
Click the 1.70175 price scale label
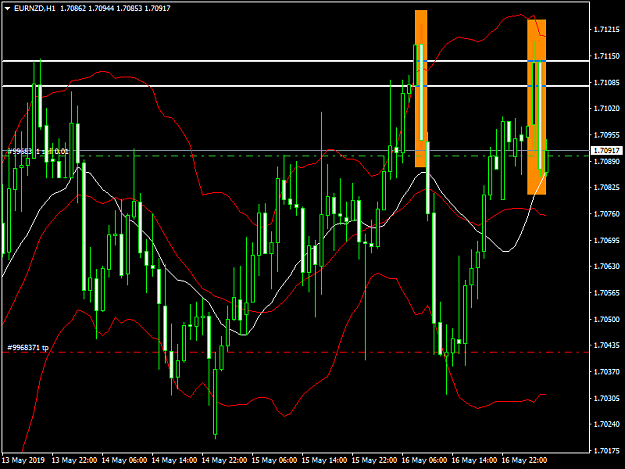(x=607, y=451)
